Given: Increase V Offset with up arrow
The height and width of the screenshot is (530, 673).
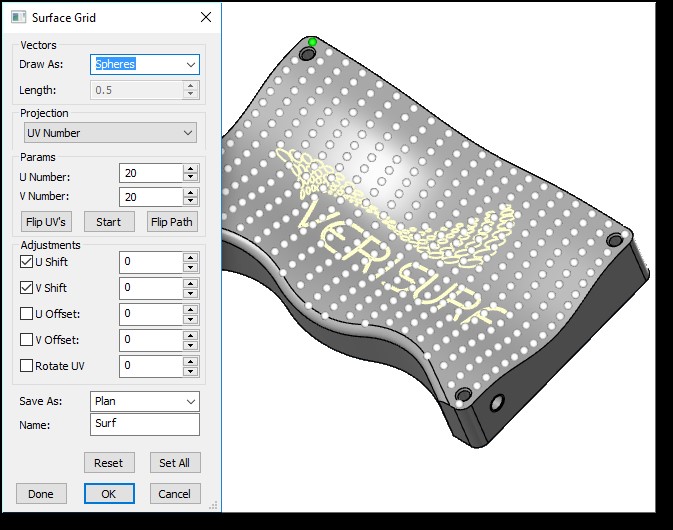Looking at the screenshot, I should pyautogui.click(x=191, y=335).
